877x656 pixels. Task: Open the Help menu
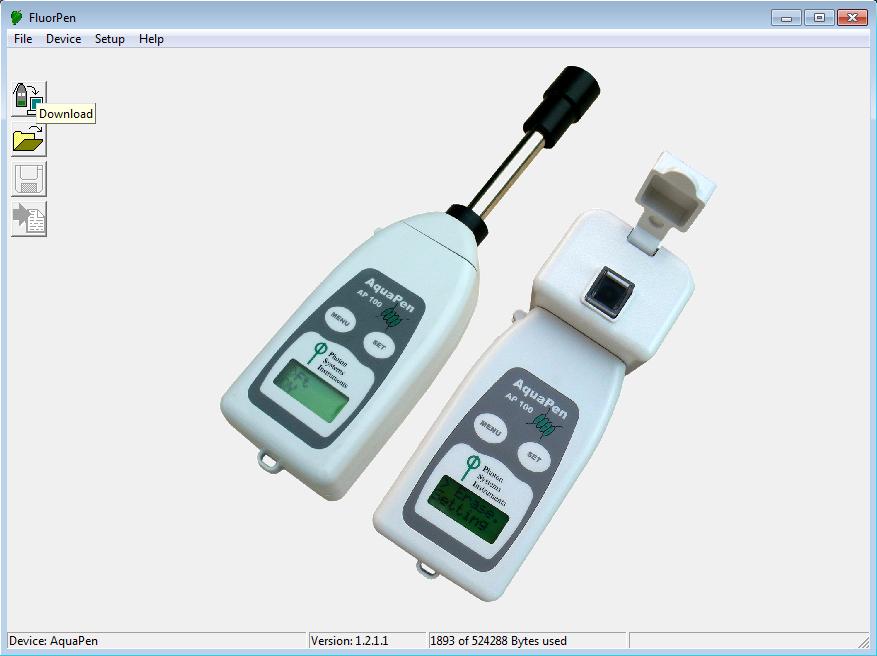coord(151,39)
